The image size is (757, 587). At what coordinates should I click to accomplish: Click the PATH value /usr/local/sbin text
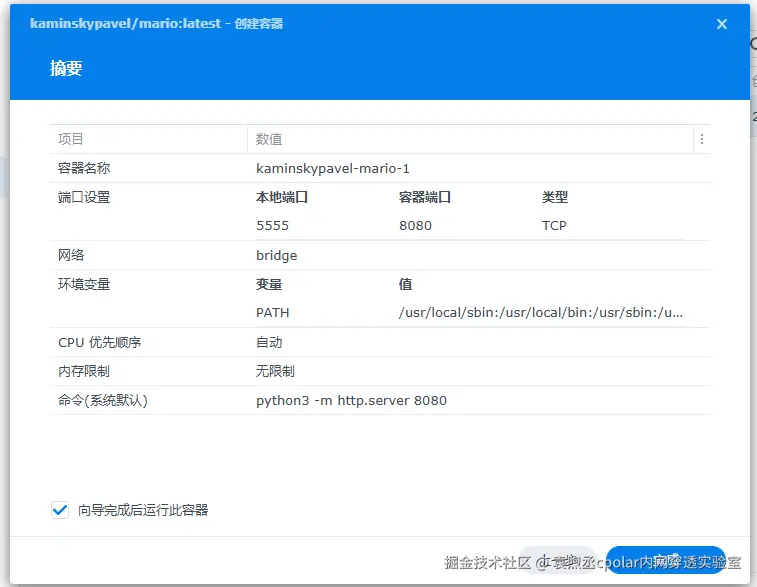click(x=541, y=313)
